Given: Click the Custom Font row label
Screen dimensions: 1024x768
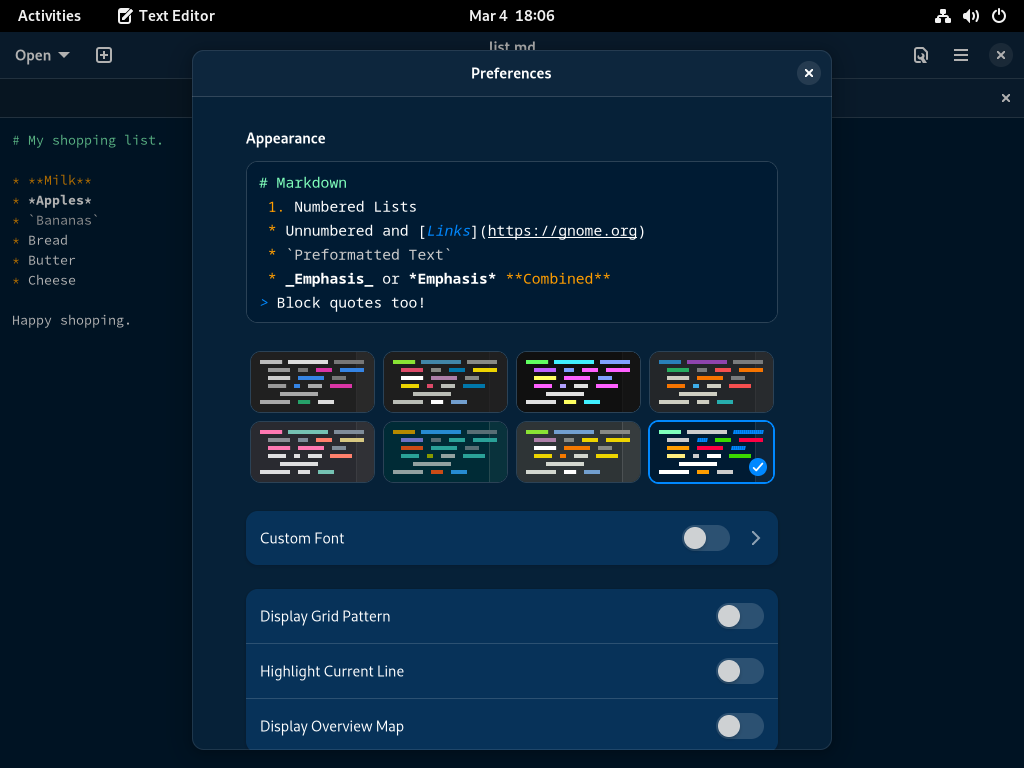Looking at the screenshot, I should [x=302, y=538].
